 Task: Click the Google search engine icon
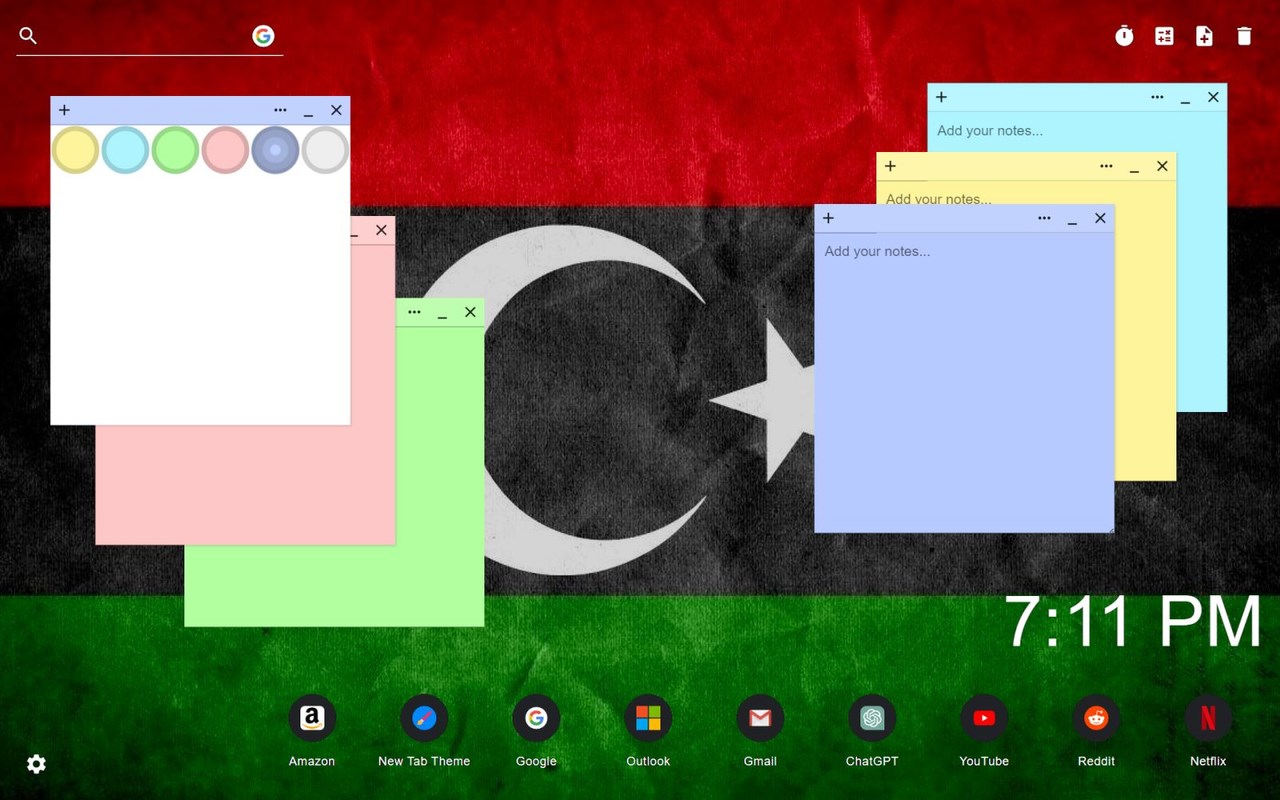pos(263,36)
